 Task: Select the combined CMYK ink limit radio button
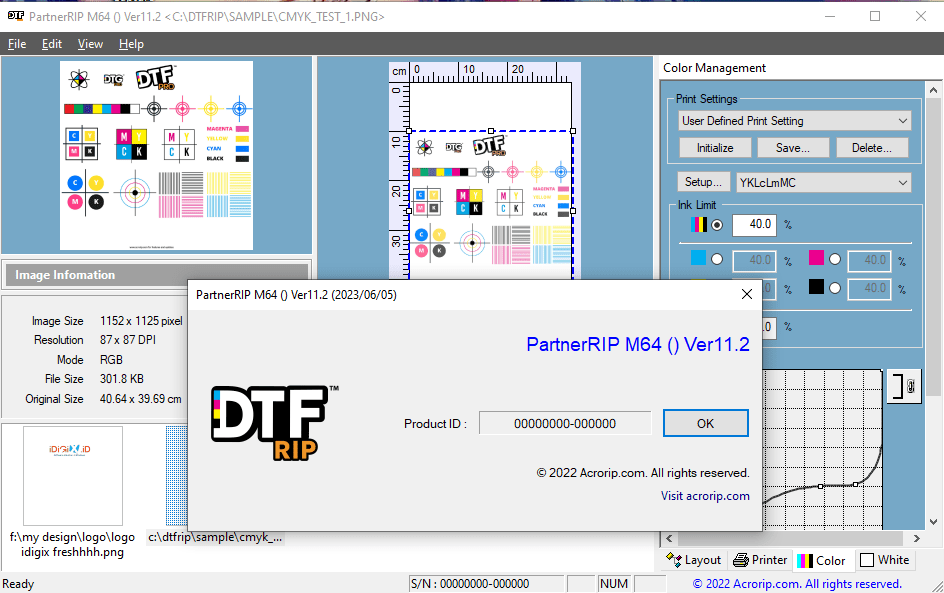(716, 225)
